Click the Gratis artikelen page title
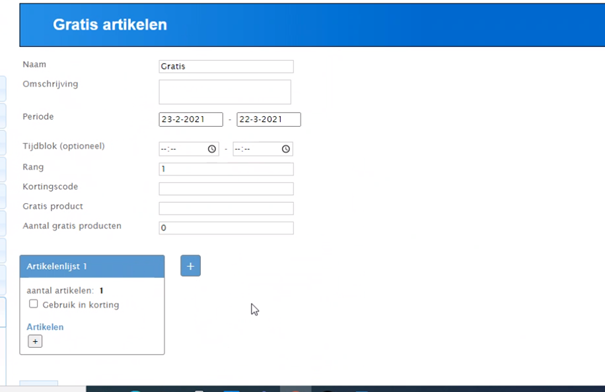 point(110,25)
